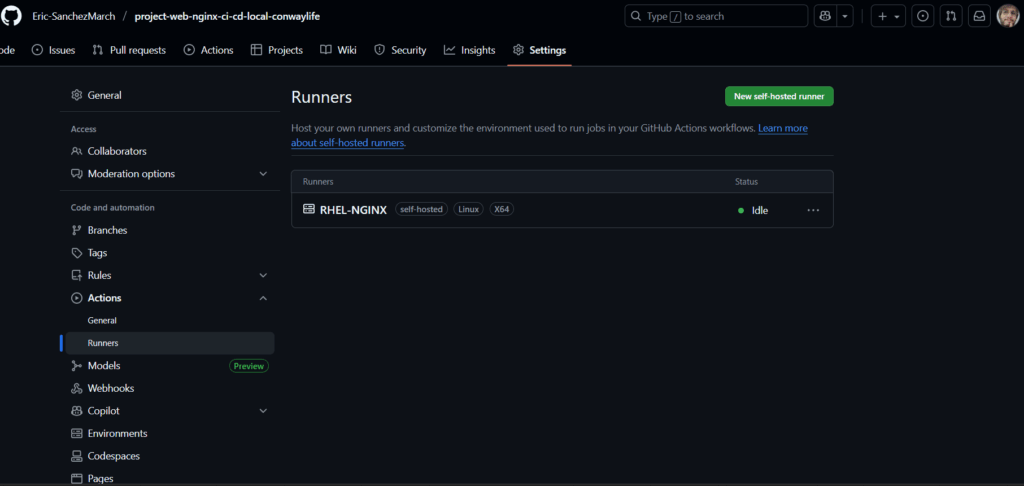The height and width of the screenshot is (486, 1024).
Task: Click the Actions tab play icon
Action: [x=189, y=50]
